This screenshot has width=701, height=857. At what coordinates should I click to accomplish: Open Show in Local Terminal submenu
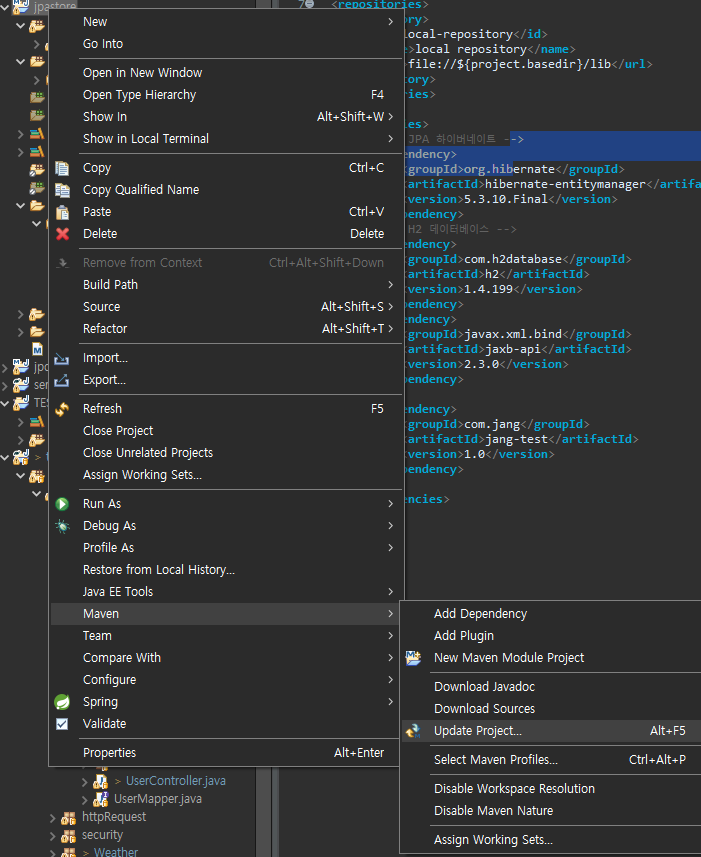pos(226,139)
